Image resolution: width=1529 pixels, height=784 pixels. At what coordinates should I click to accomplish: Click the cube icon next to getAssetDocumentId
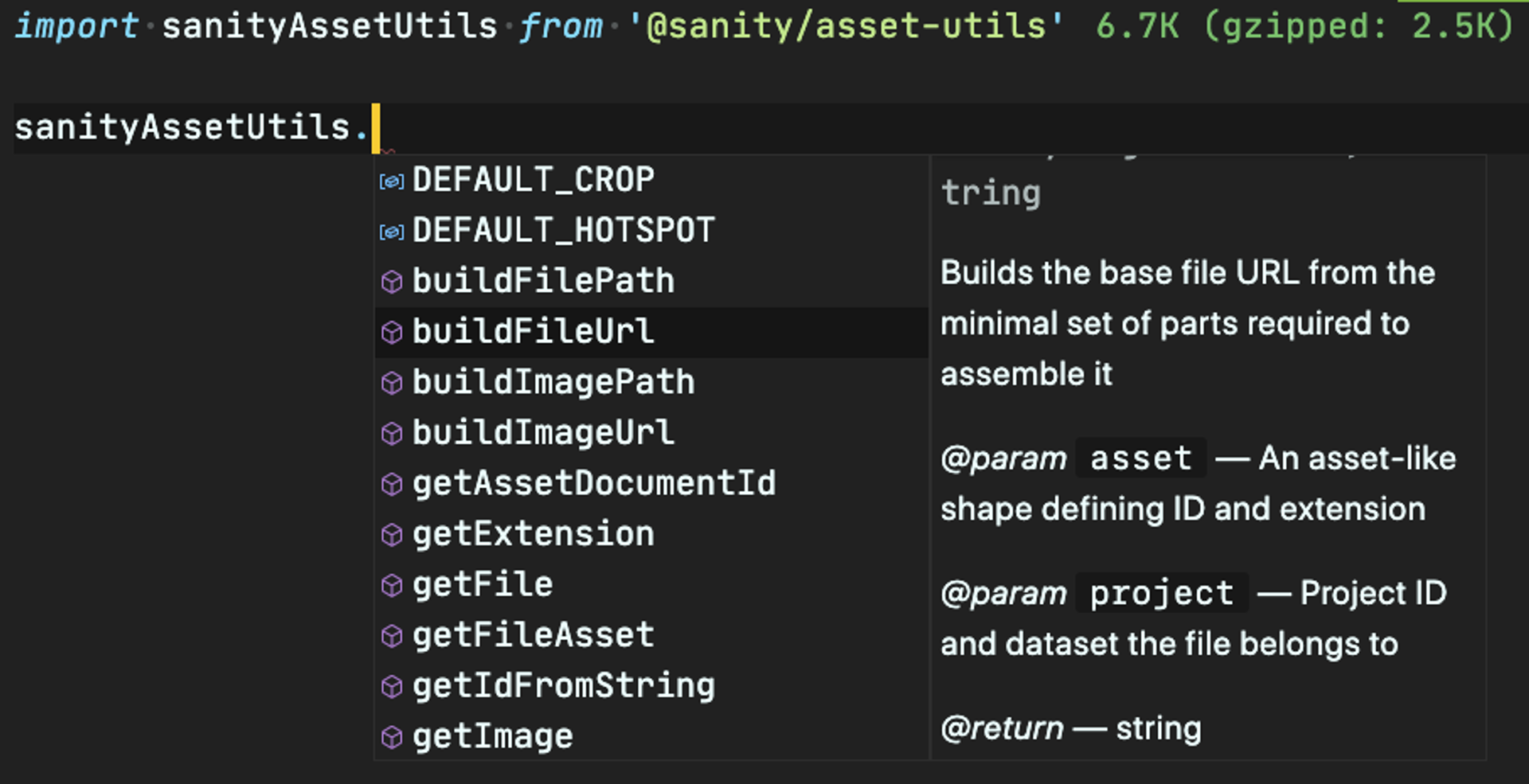pos(391,484)
